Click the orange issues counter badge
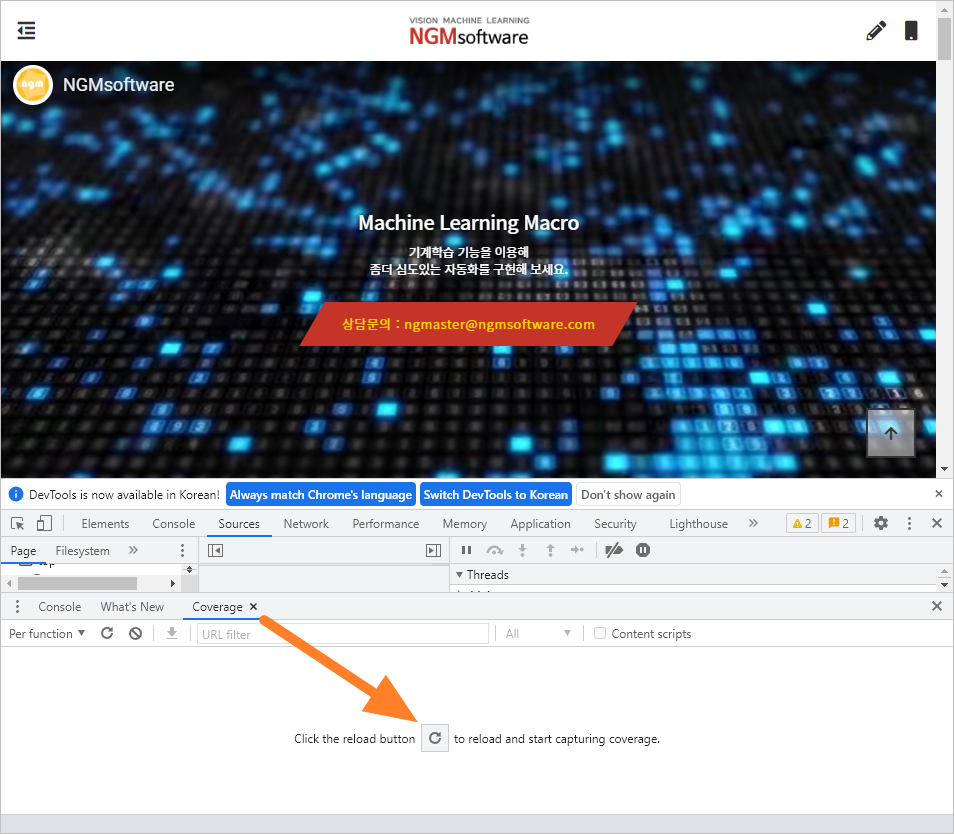The height and width of the screenshot is (834, 954). [838, 523]
